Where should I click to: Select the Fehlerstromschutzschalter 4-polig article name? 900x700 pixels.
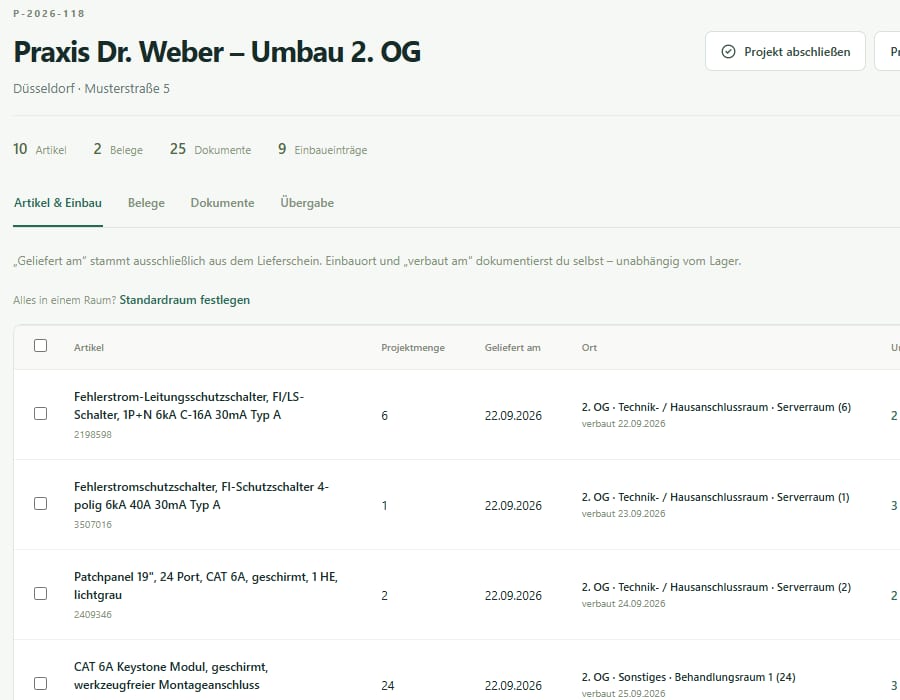(201, 496)
